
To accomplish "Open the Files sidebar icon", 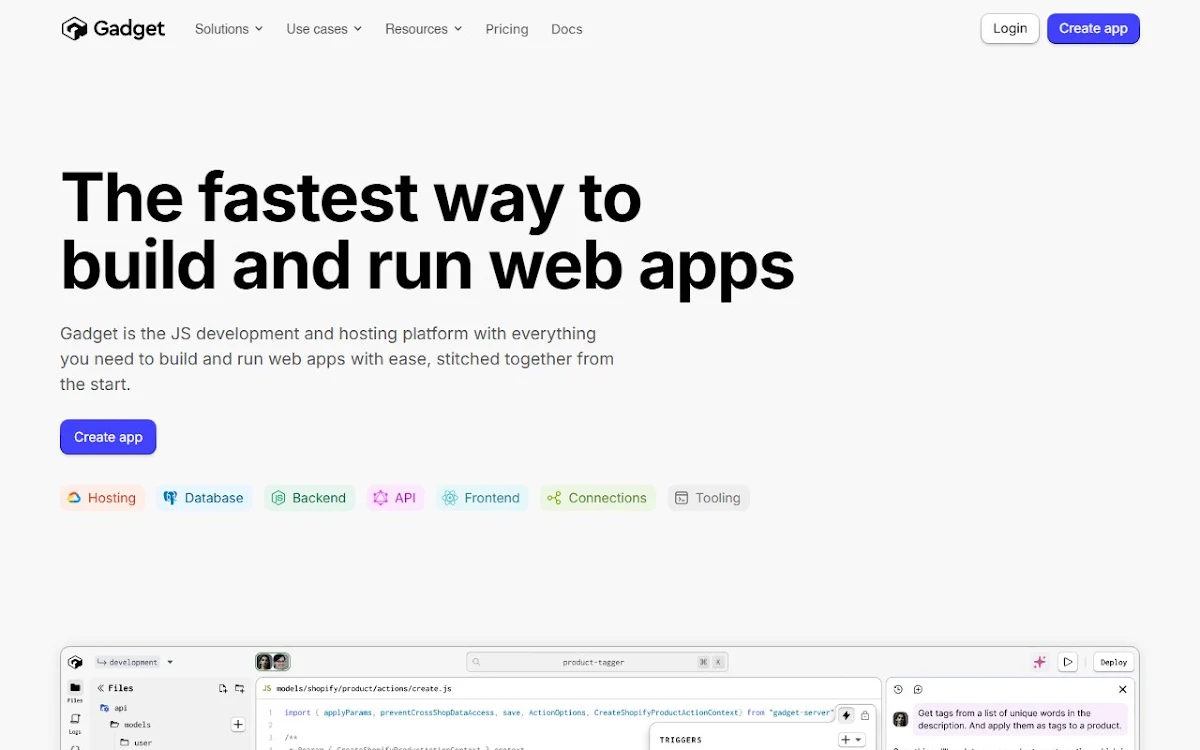I will 75,692.
